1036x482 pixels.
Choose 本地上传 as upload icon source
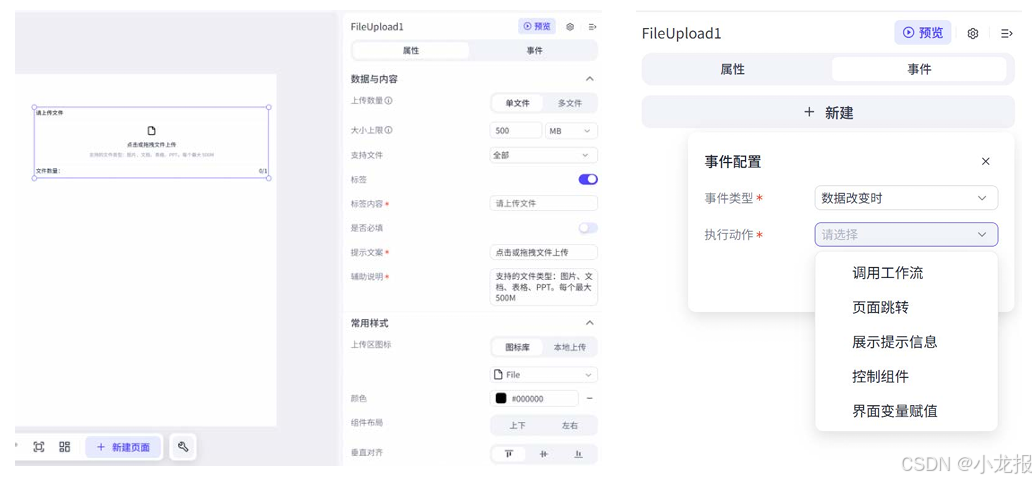point(570,347)
